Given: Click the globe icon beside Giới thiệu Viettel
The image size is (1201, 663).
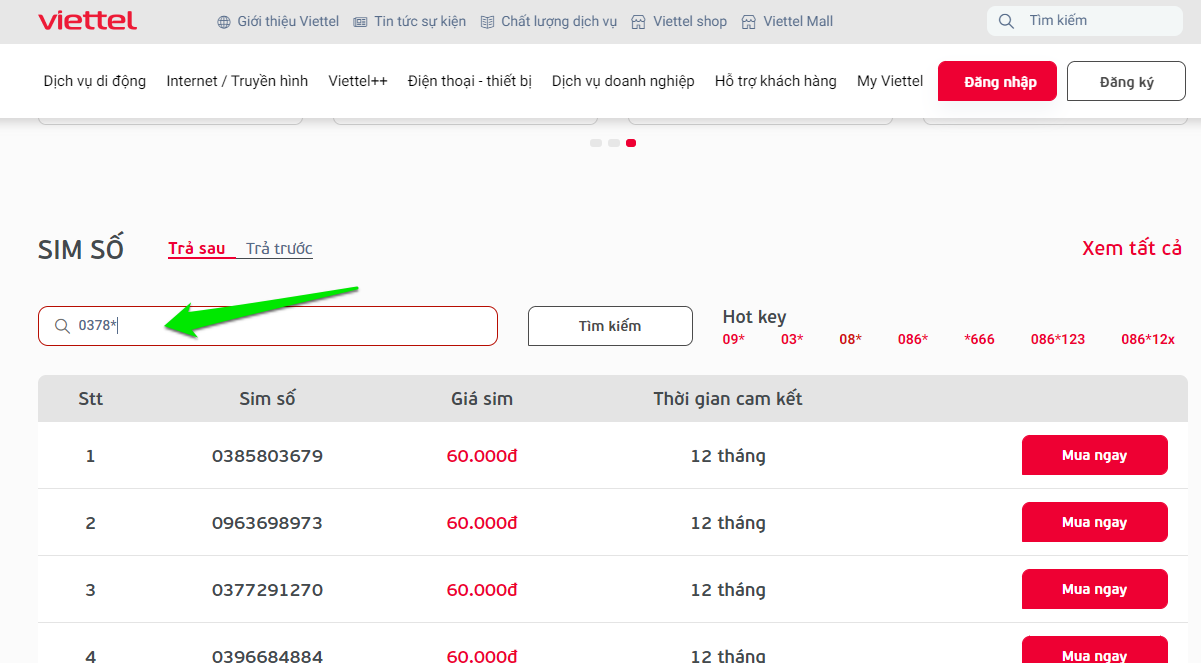Looking at the screenshot, I should pos(224,22).
